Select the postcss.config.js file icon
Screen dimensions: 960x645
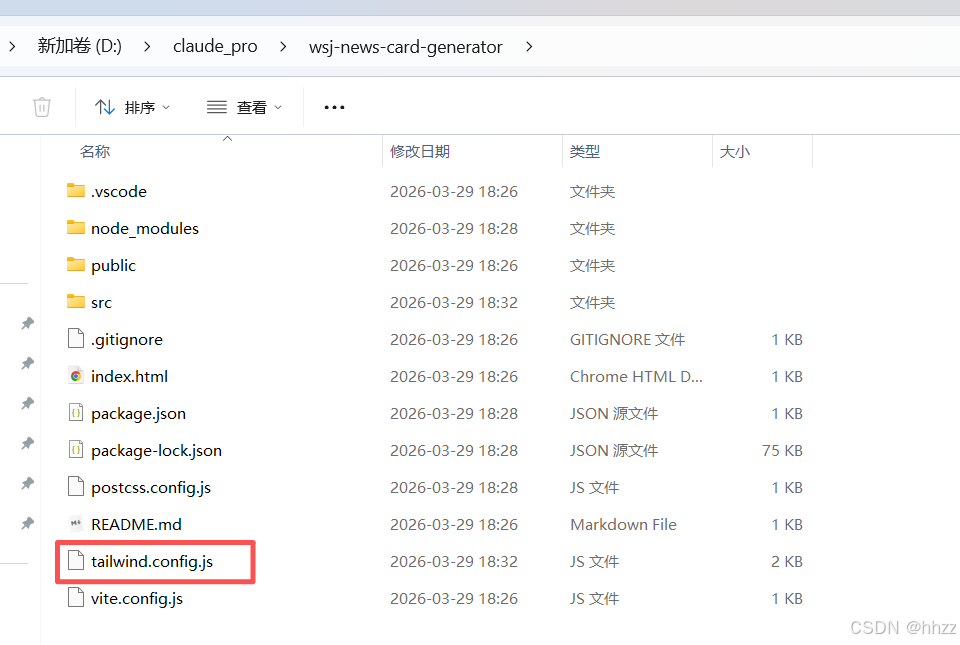[x=76, y=487]
